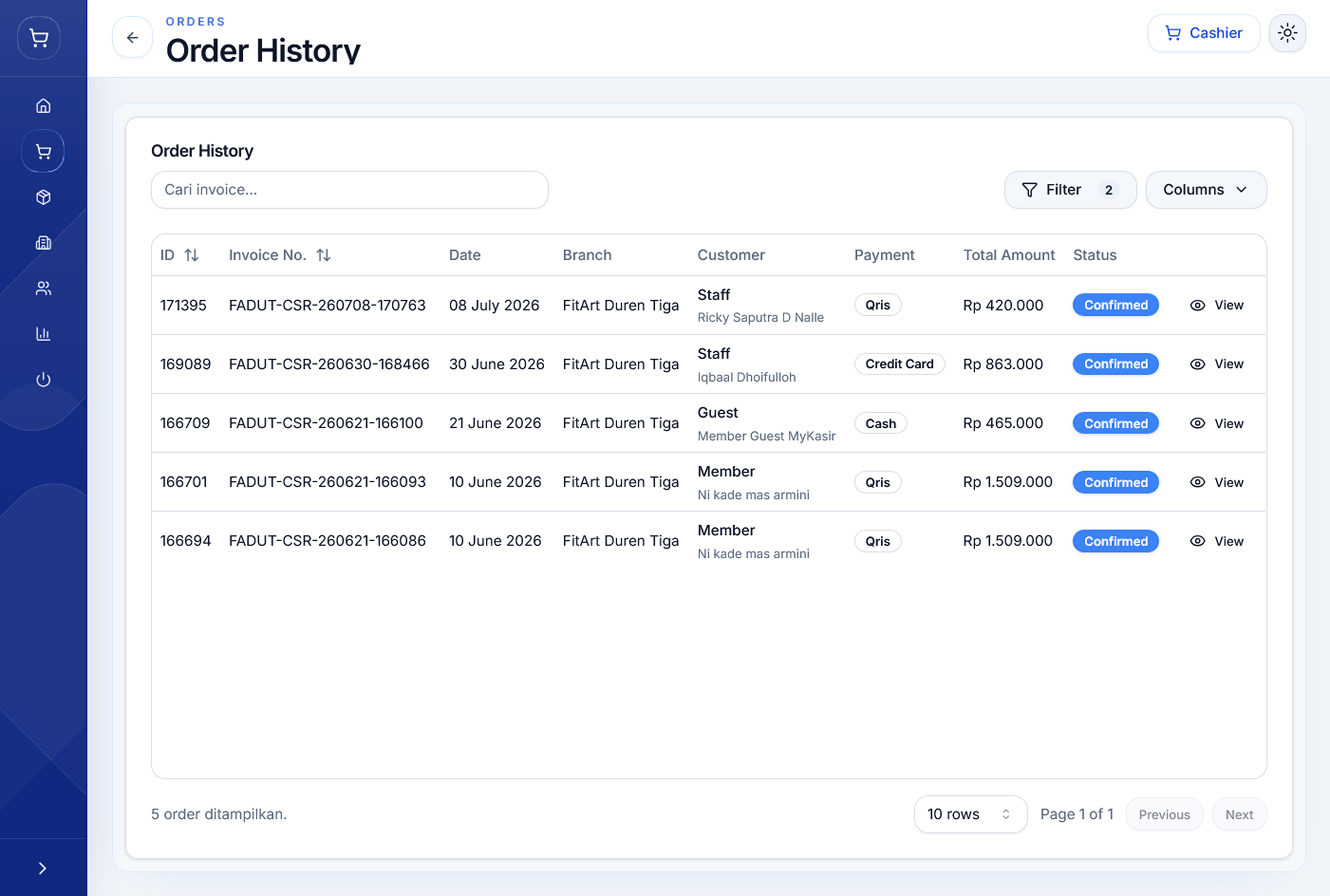Open the Members people icon in sidebar
The width and height of the screenshot is (1330, 896).
[43, 289]
